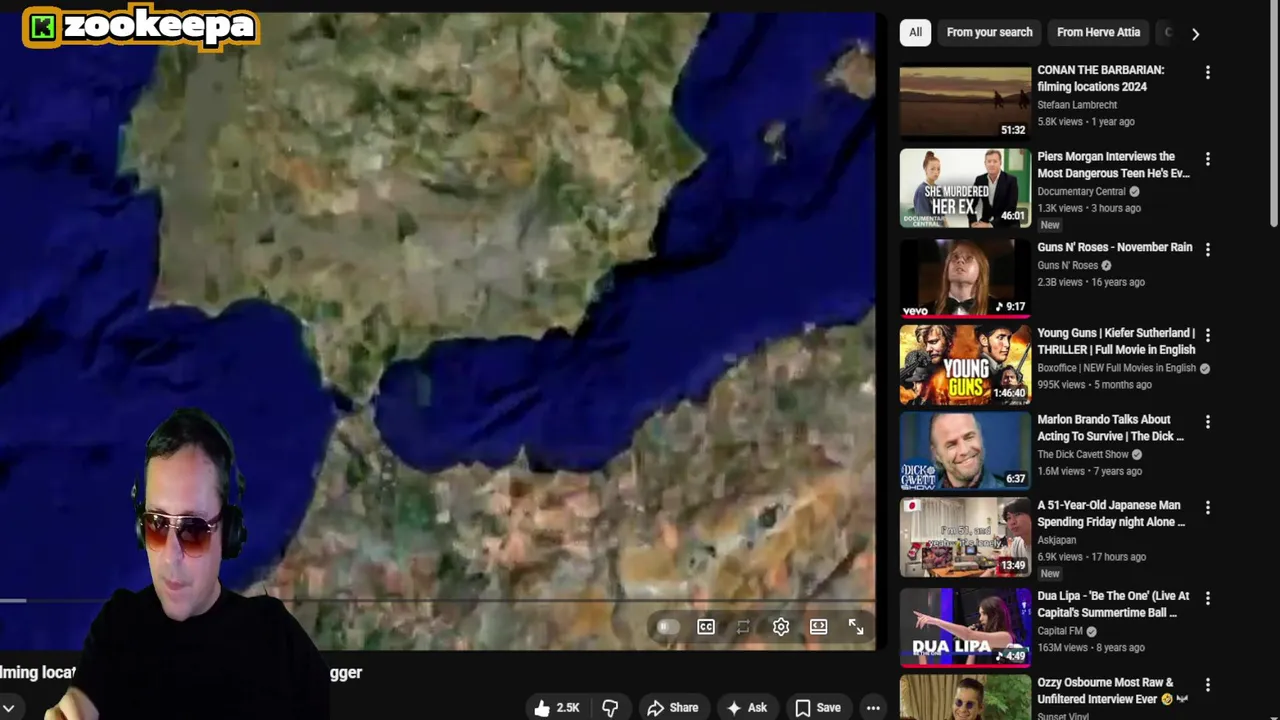This screenshot has width=1280, height=720.
Task: Open options for Young Guns movie video
Action: (1207, 335)
